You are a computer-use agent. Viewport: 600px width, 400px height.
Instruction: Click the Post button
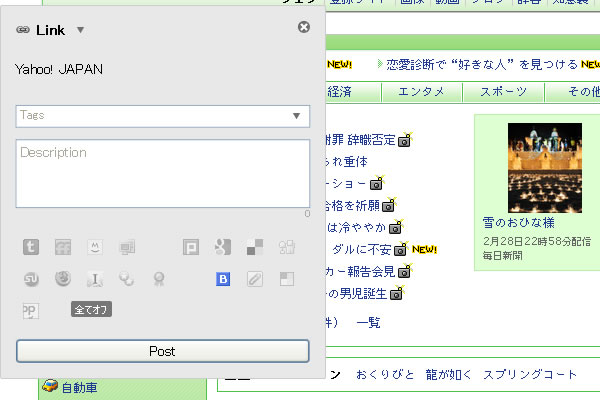tap(163, 351)
